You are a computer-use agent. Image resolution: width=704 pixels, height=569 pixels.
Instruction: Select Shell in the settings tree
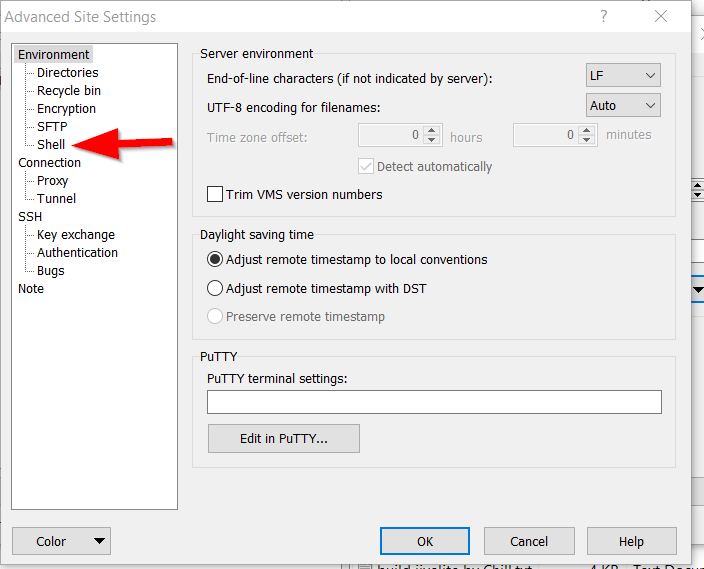(51, 144)
